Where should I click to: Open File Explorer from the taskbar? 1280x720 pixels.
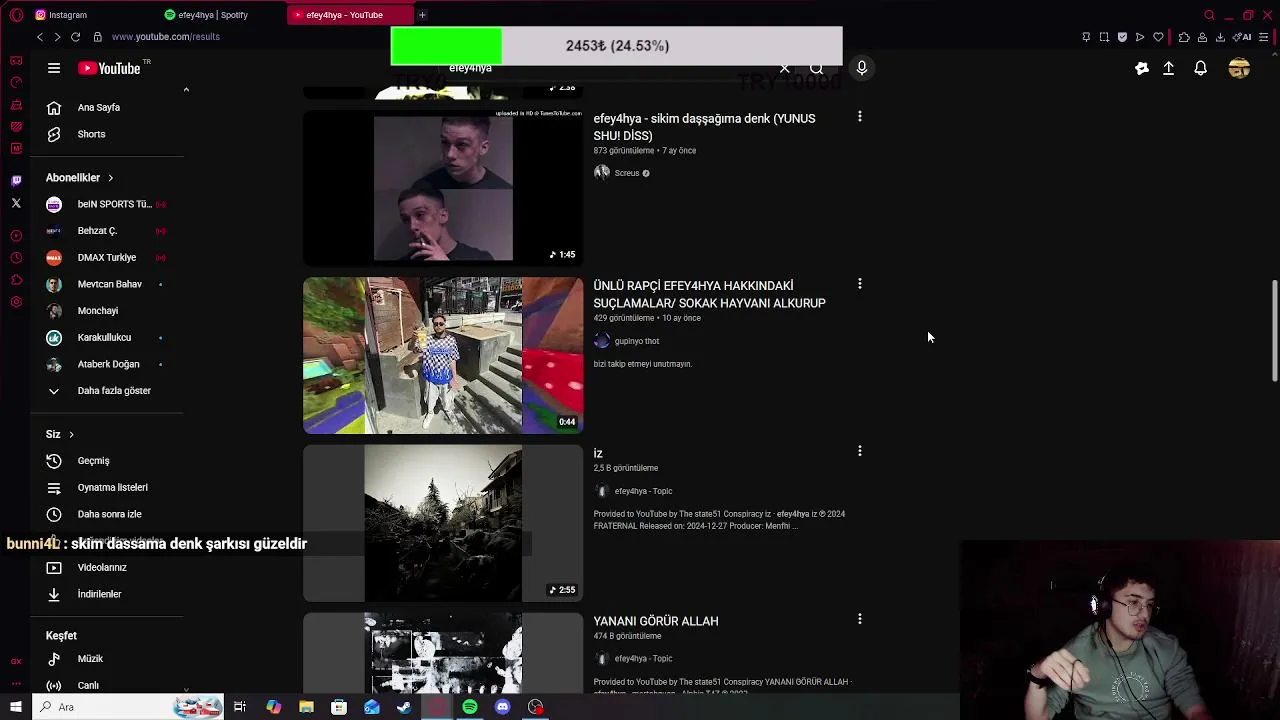pyautogui.click(x=306, y=707)
